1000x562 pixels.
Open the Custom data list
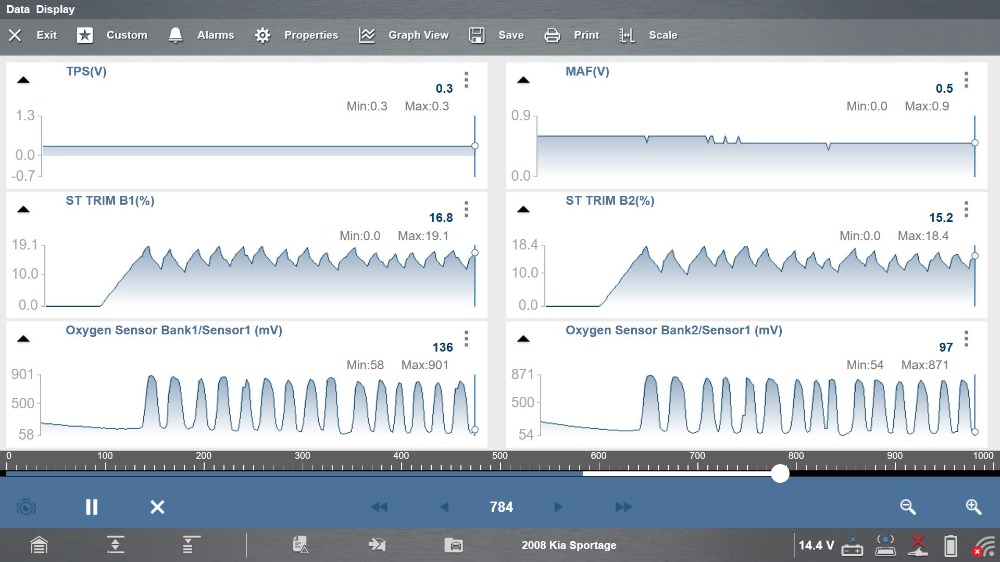113,35
